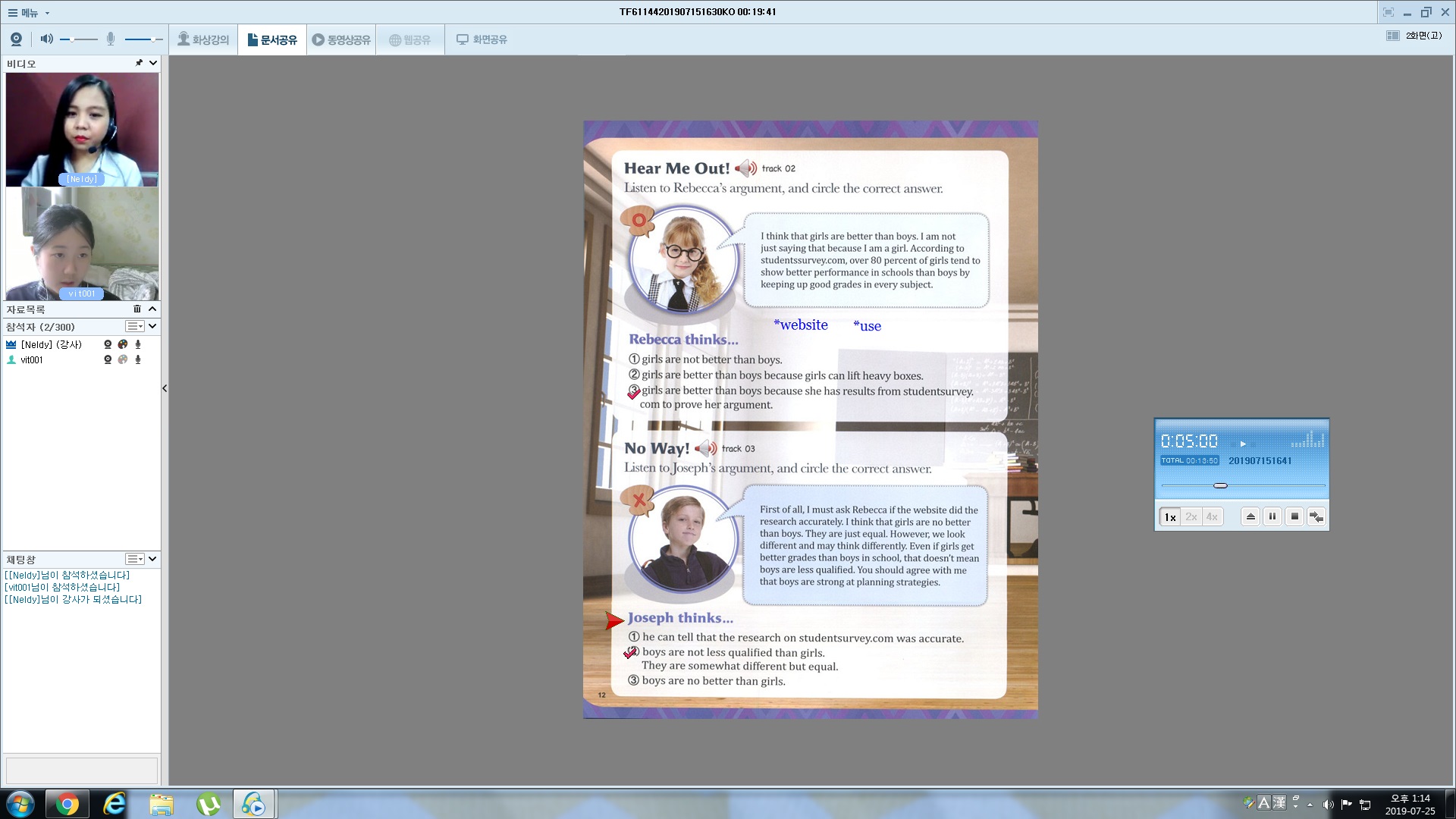Click the chat message input field
Screen dimensions: 1456x819
(x=81, y=770)
